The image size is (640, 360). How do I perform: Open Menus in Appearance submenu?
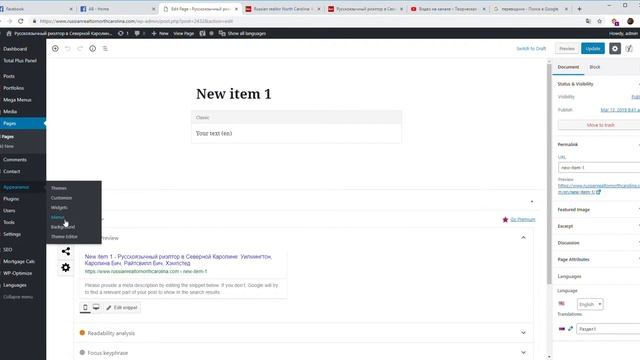point(58,217)
